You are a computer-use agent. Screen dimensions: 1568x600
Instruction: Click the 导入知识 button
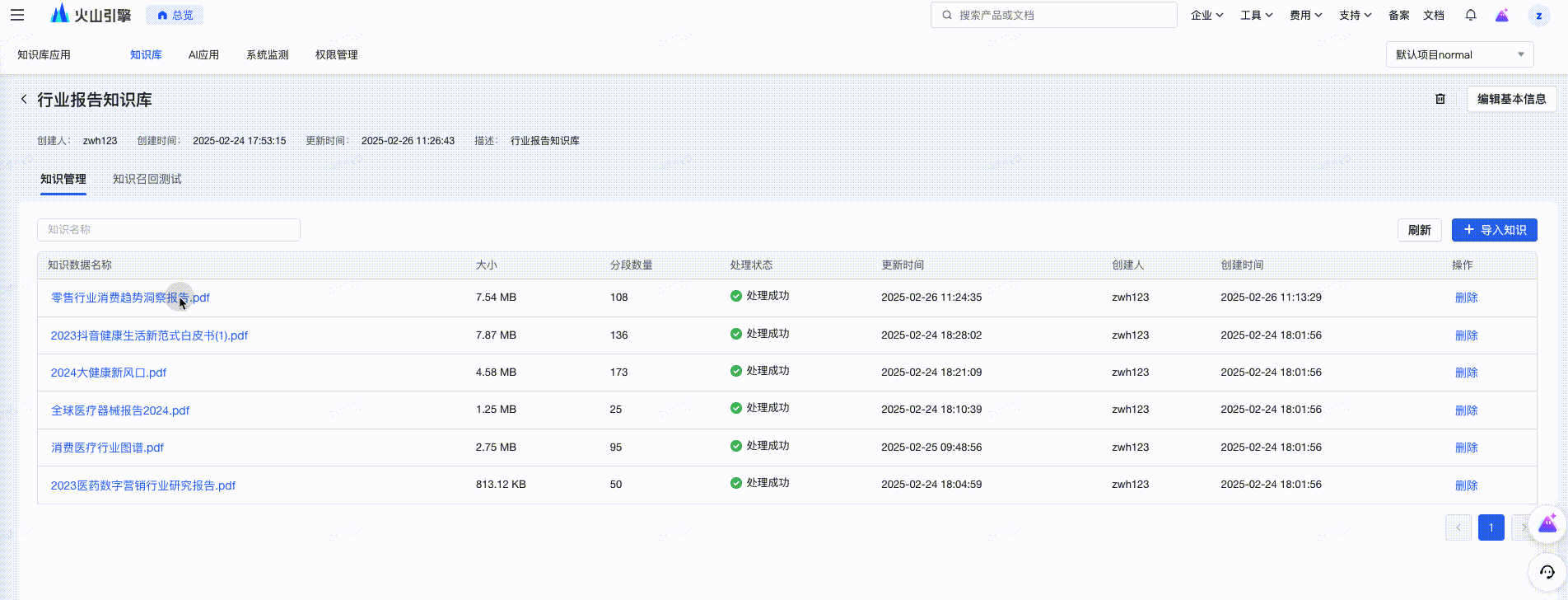click(1494, 230)
